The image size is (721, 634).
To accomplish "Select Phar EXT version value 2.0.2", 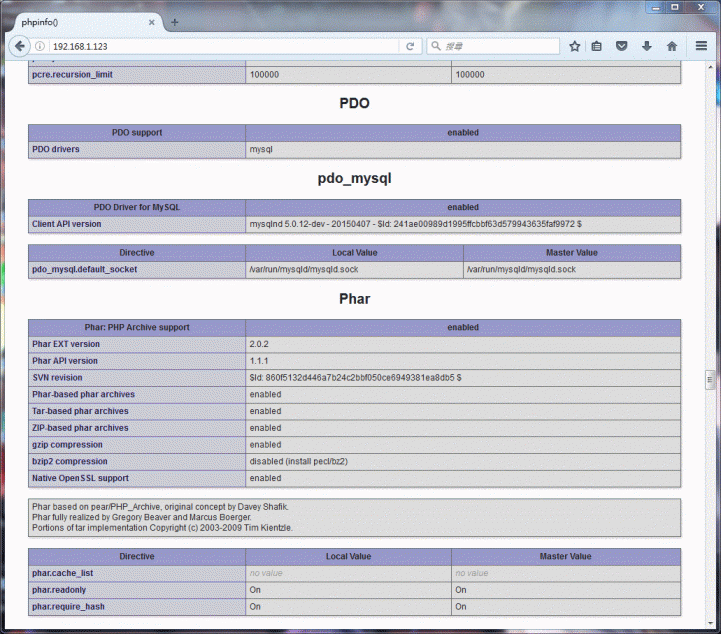I will point(259,344).
